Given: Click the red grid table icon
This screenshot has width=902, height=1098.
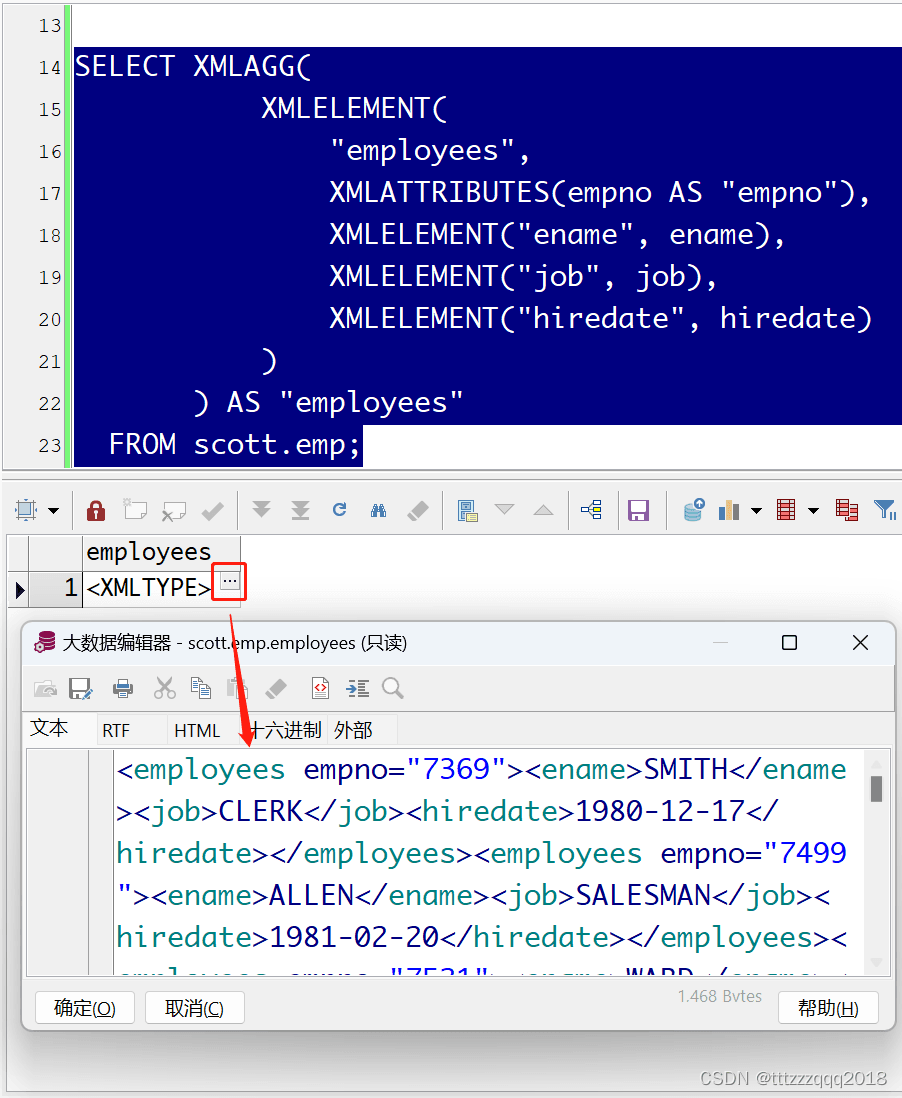Looking at the screenshot, I should click(x=786, y=510).
